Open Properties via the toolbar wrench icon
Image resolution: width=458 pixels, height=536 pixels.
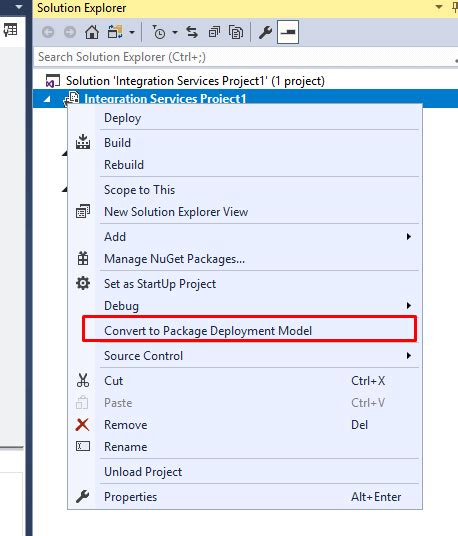pyautogui.click(x=265, y=32)
